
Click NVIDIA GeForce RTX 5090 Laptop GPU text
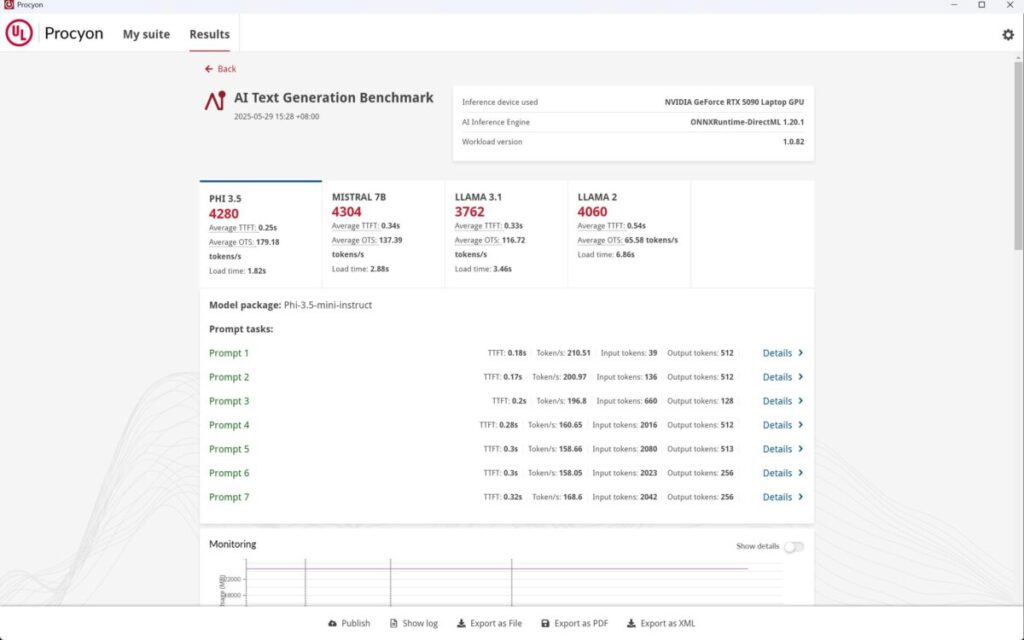point(734,102)
